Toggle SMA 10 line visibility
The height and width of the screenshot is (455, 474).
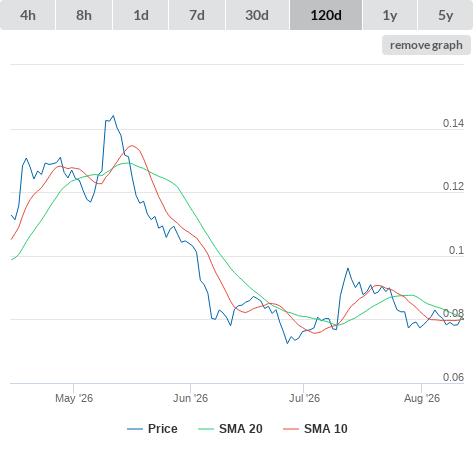[326, 429]
